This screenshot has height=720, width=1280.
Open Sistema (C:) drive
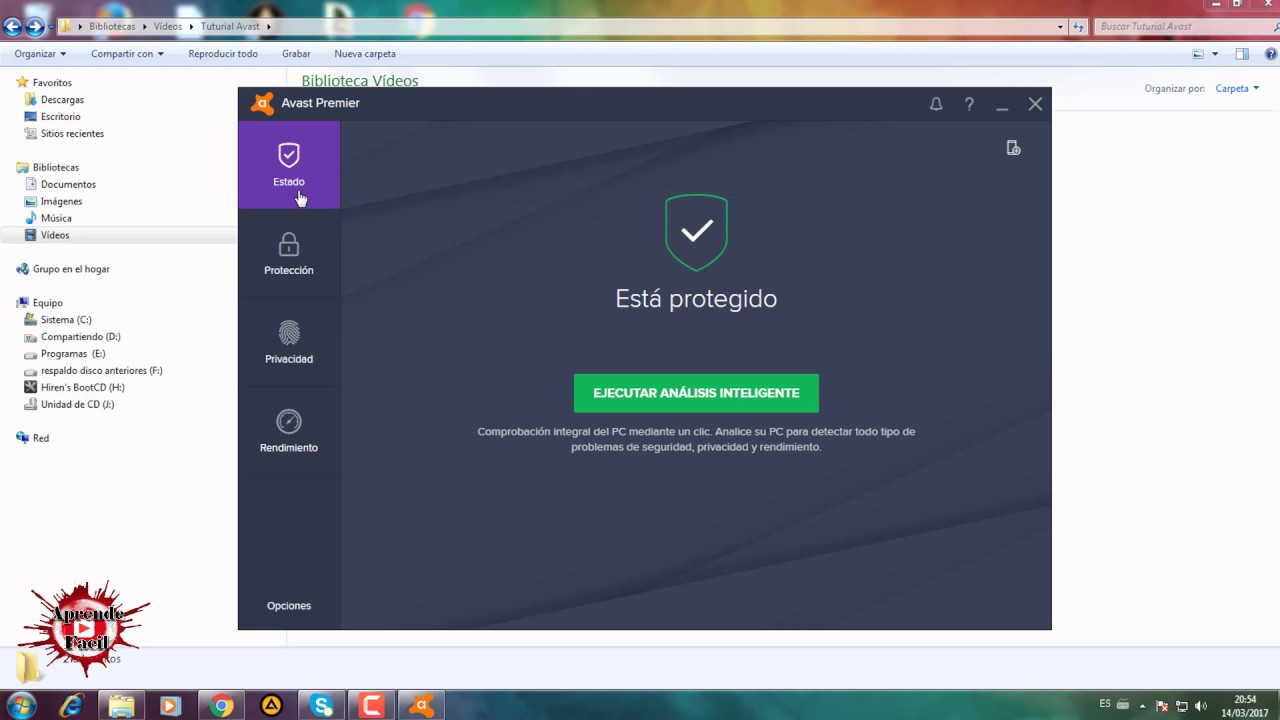click(x=66, y=320)
